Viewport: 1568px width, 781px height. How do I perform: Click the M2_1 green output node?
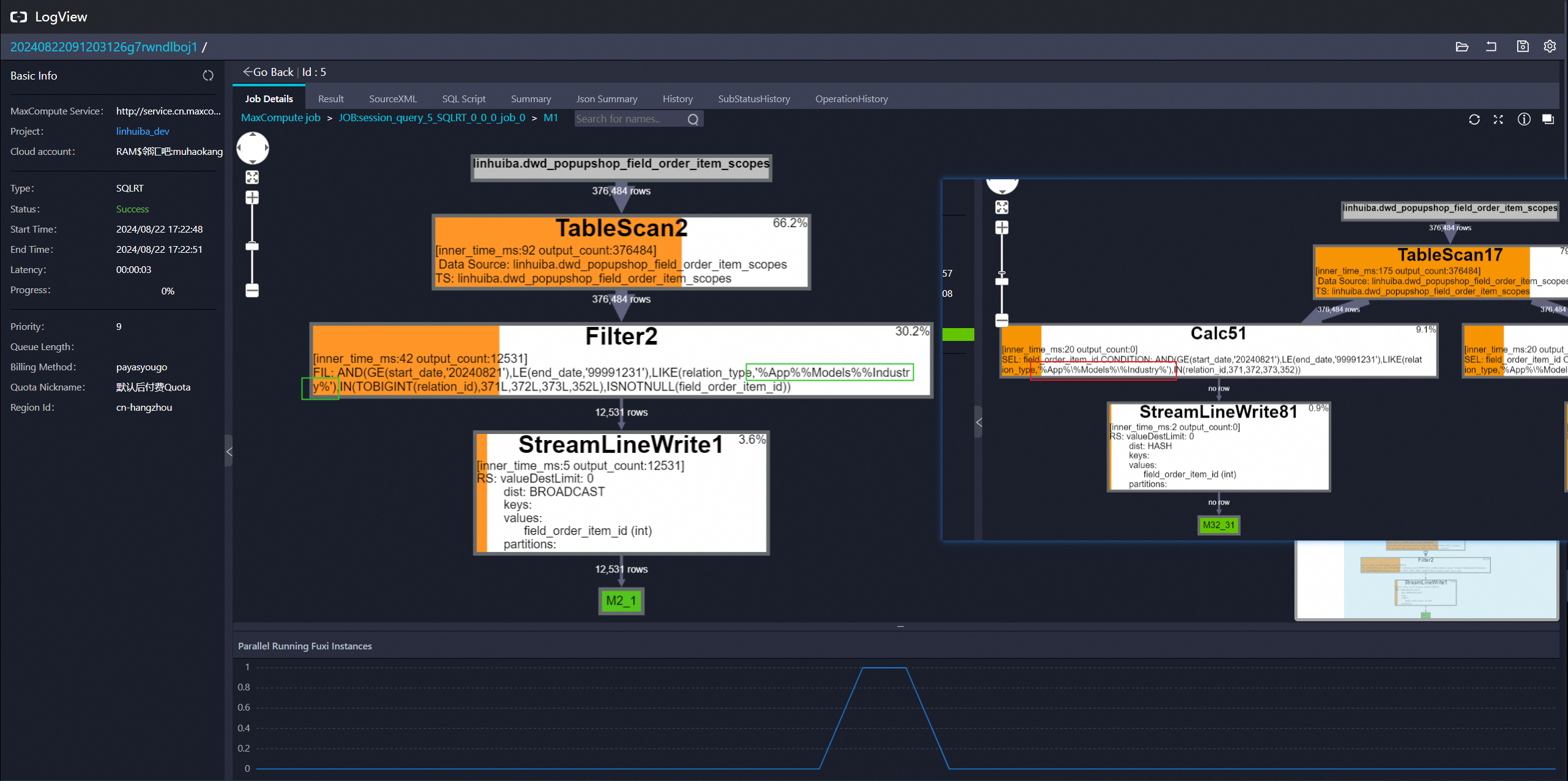(x=621, y=600)
